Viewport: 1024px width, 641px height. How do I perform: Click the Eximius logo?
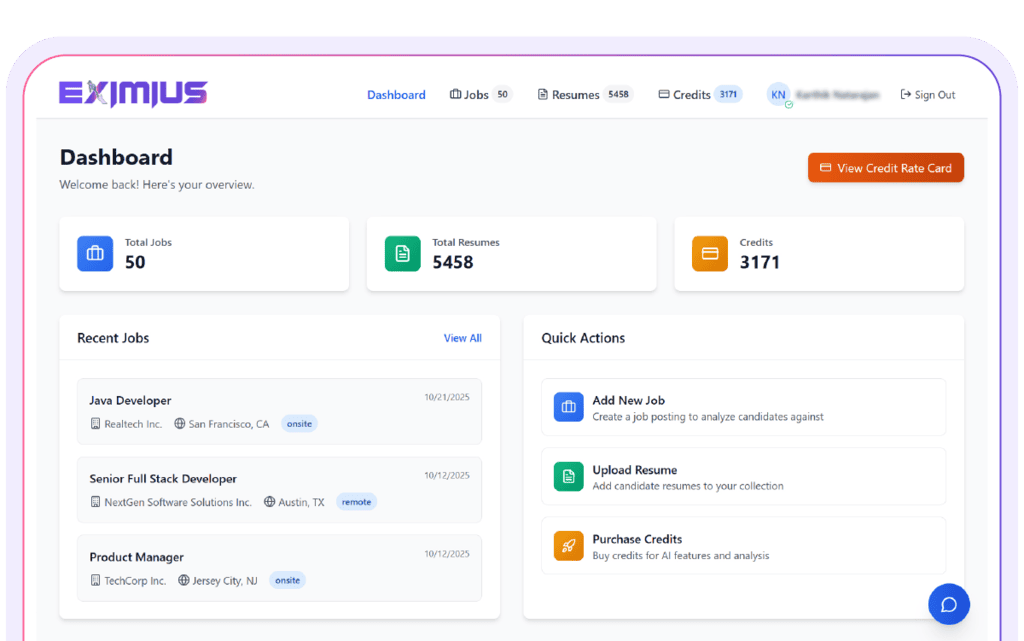pyautogui.click(x=133, y=94)
